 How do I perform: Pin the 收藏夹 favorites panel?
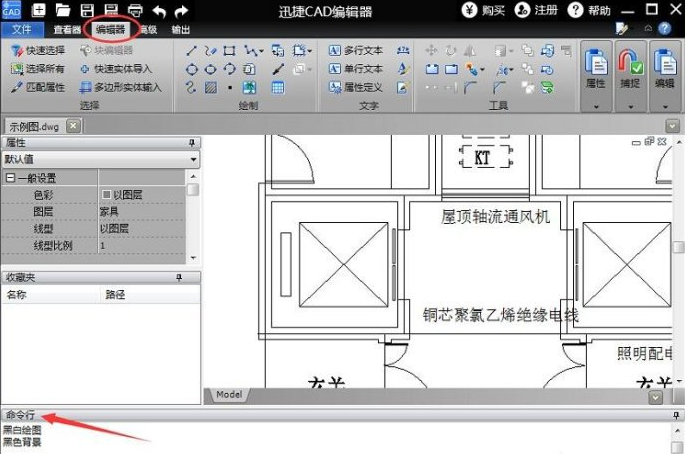pyautogui.click(x=180, y=277)
